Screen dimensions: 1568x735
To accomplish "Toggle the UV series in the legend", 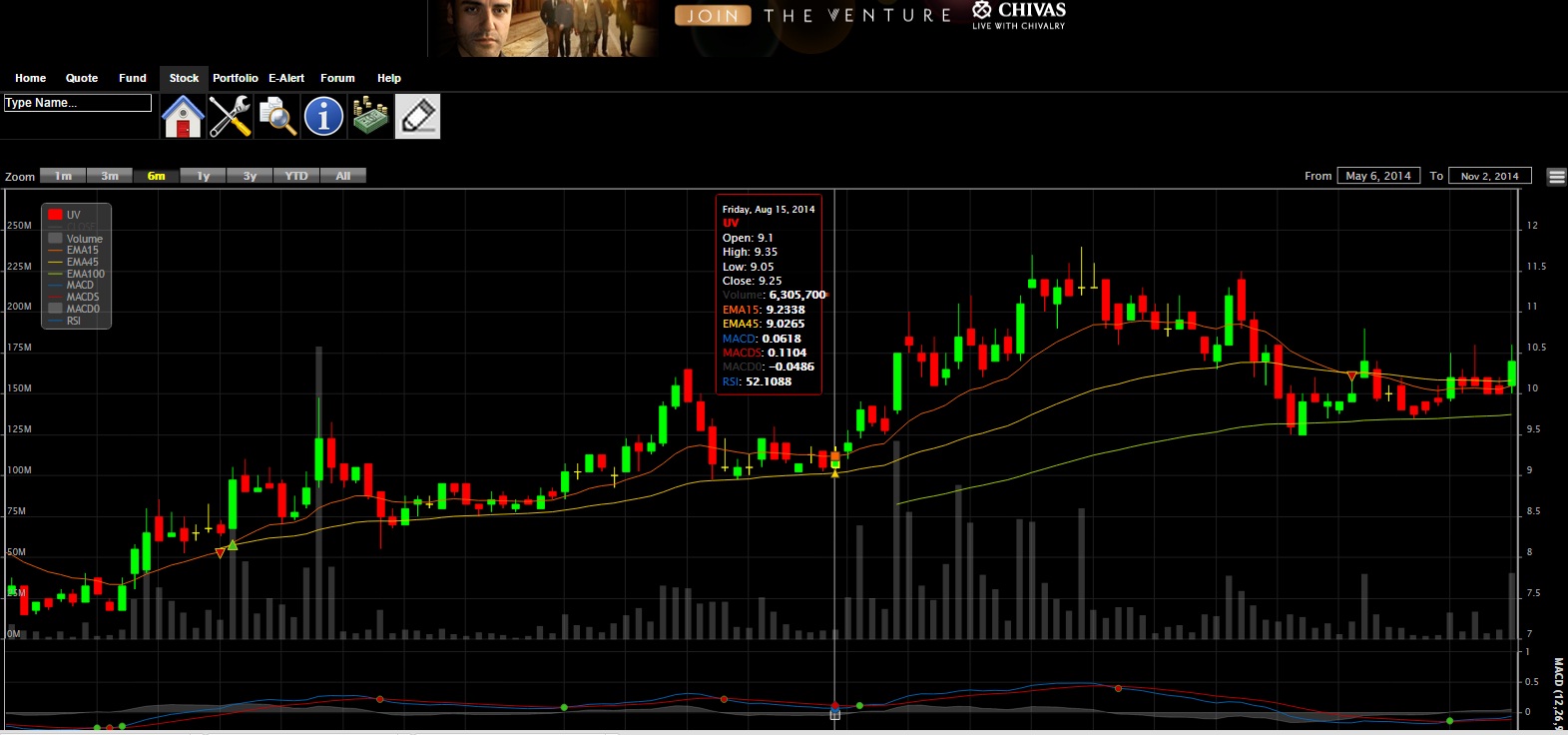I will tap(65, 215).
